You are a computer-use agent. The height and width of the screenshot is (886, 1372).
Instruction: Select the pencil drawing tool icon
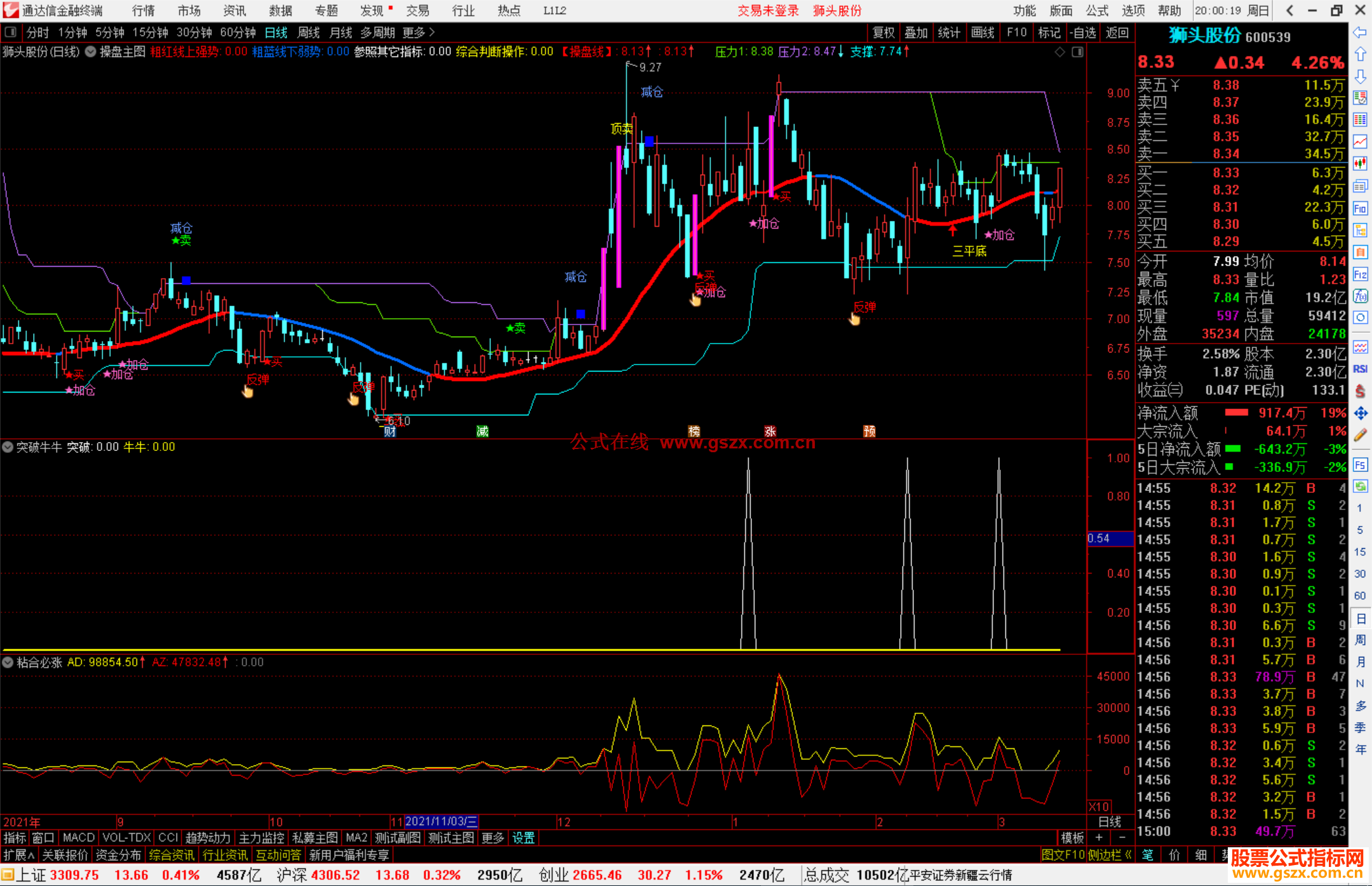click(1360, 435)
